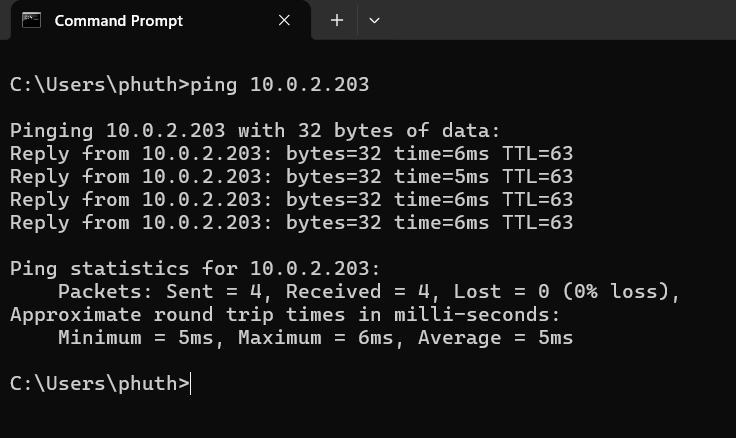Click the reply line showing time=5ms
736x438 pixels.
tap(291, 177)
